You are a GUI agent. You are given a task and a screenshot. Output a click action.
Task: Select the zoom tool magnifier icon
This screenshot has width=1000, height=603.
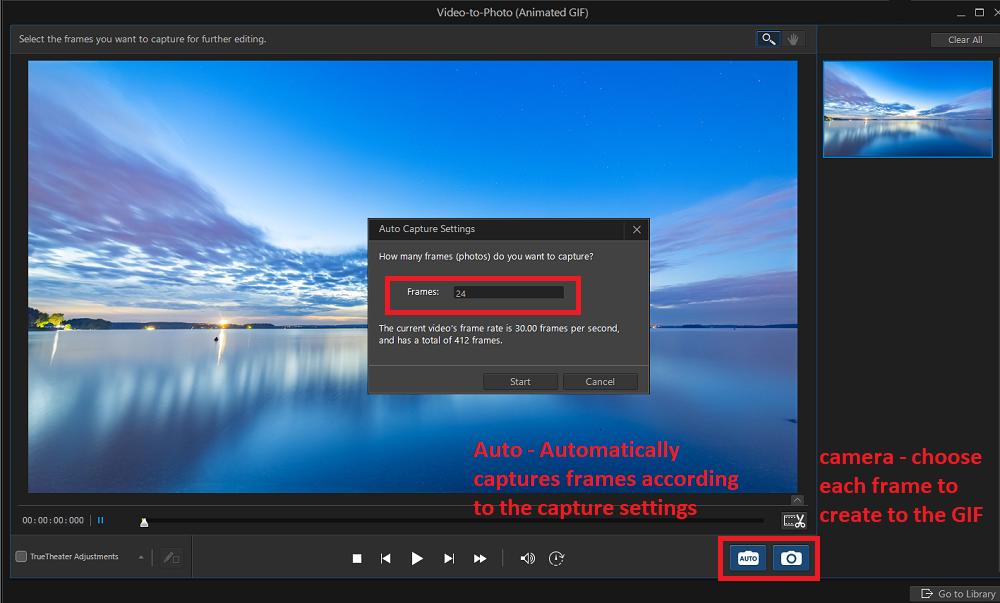click(767, 39)
